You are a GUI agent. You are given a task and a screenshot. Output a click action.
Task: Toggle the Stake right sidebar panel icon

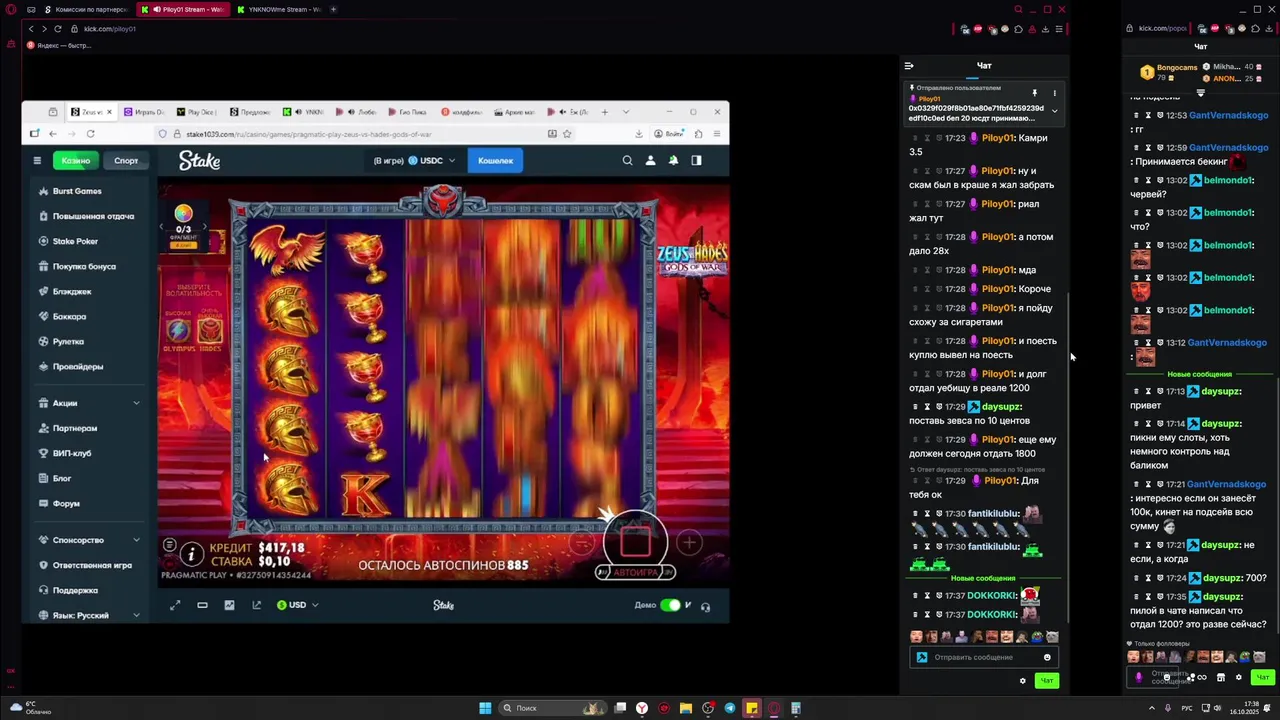696,160
